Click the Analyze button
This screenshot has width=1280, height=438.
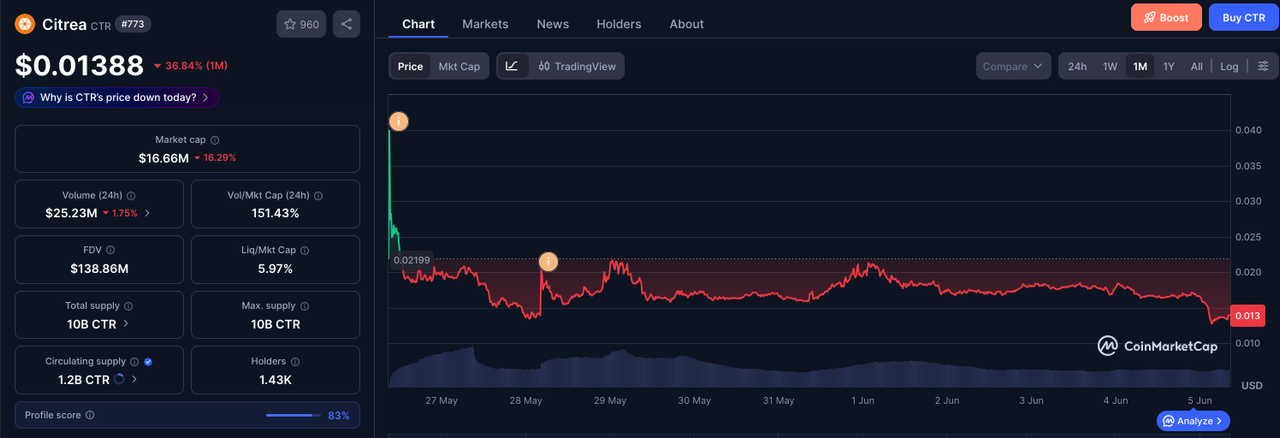[1193, 421]
